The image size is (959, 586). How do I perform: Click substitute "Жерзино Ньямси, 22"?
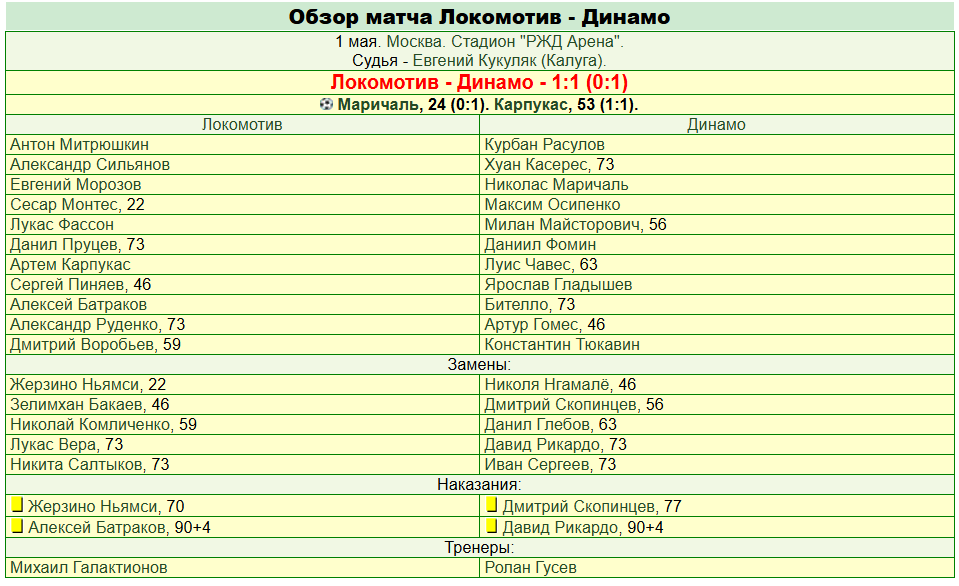click(x=88, y=384)
